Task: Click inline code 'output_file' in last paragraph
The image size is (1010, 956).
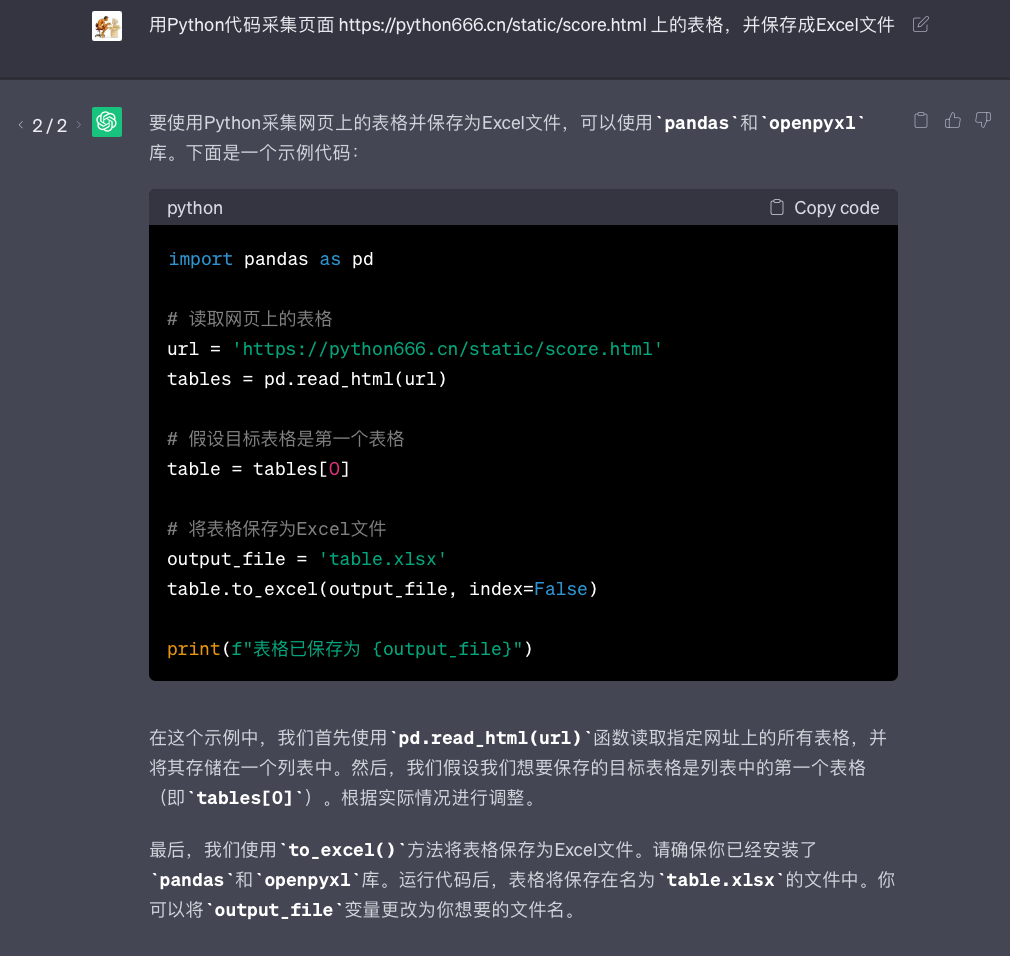Action: pos(274,910)
